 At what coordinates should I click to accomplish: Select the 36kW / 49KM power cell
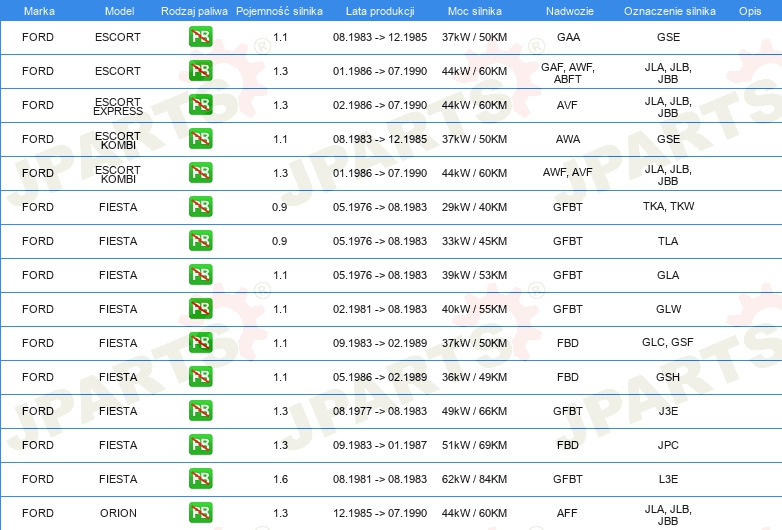pos(474,377)
